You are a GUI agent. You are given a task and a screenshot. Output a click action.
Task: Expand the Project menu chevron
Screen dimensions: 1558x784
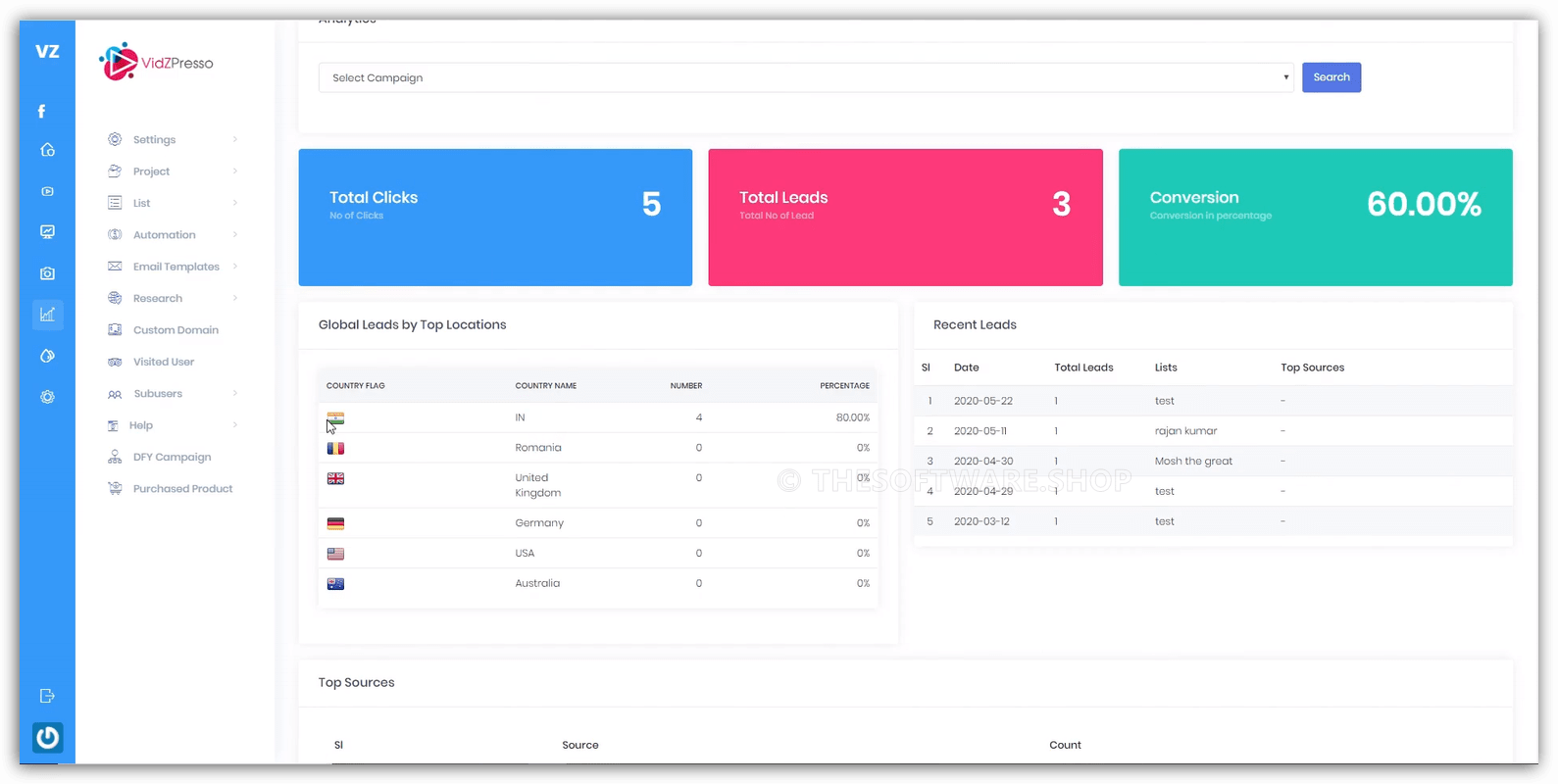(235, 171)
